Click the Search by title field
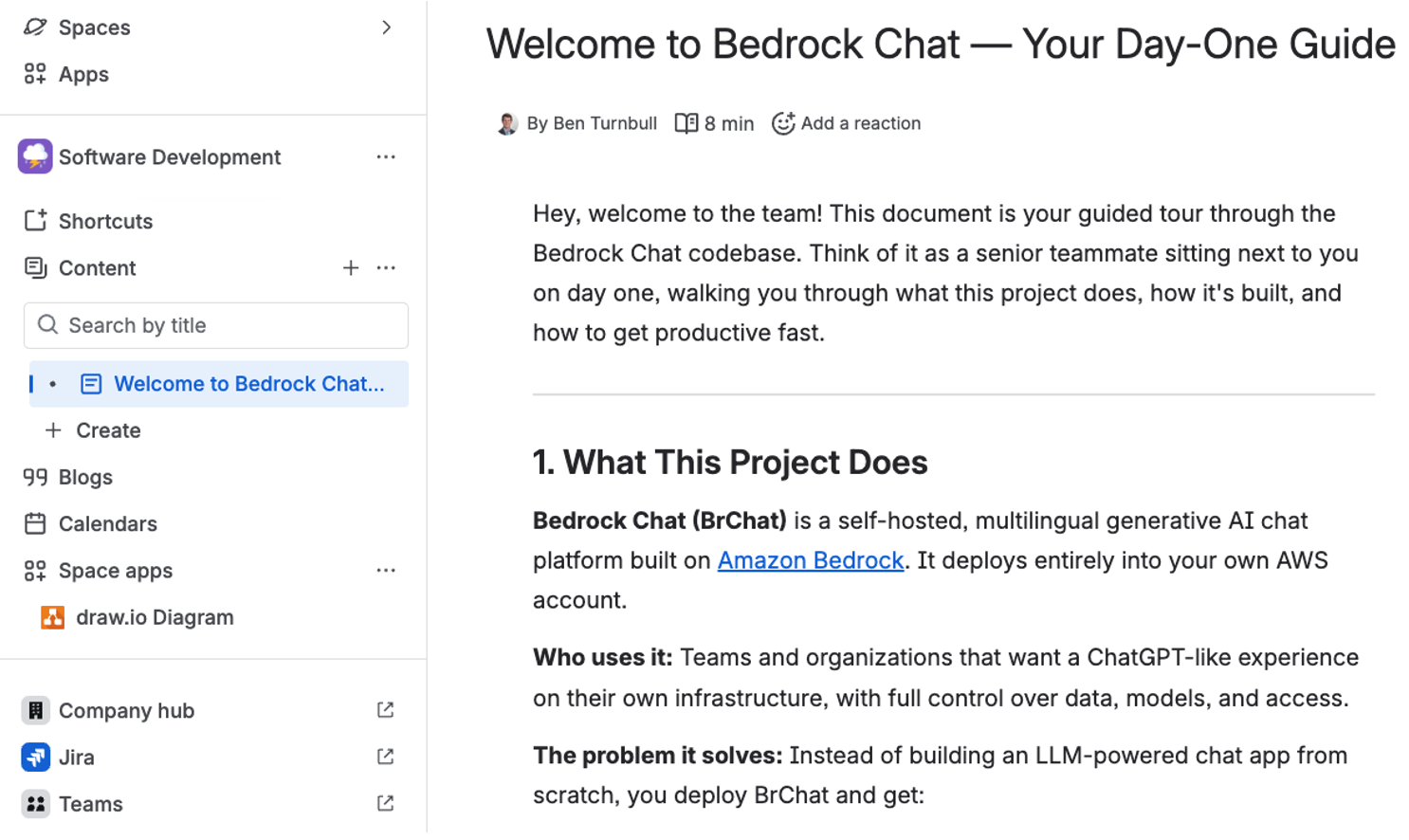Screen dimensions: 1409x840 (216, 325)
